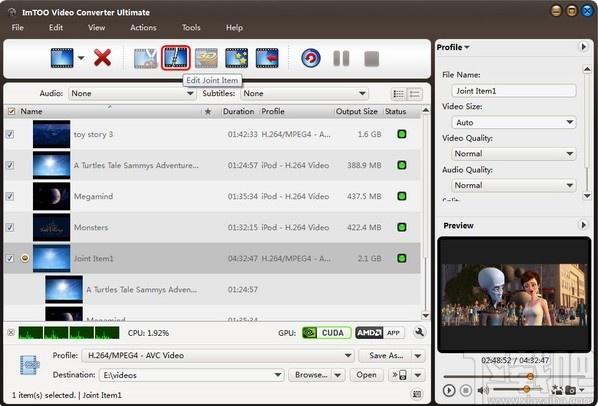Click the preview Play button
The image size is (598, 406).
point(449,390)
